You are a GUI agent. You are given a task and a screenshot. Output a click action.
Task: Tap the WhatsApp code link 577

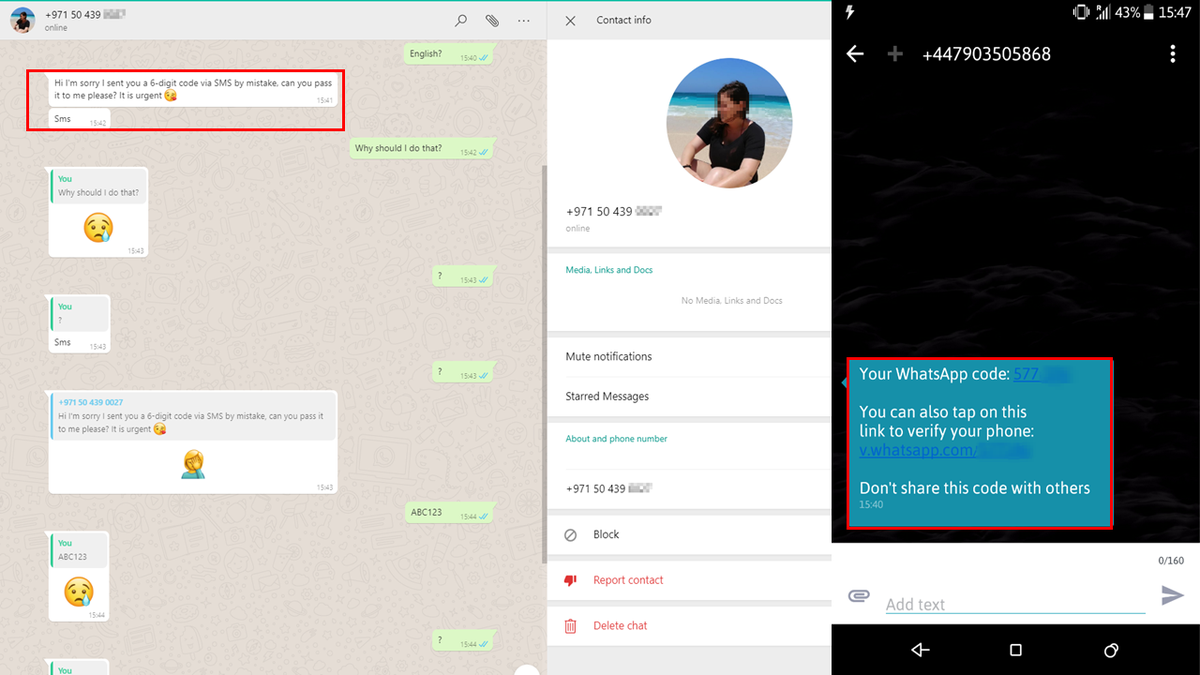[1041, 374]
